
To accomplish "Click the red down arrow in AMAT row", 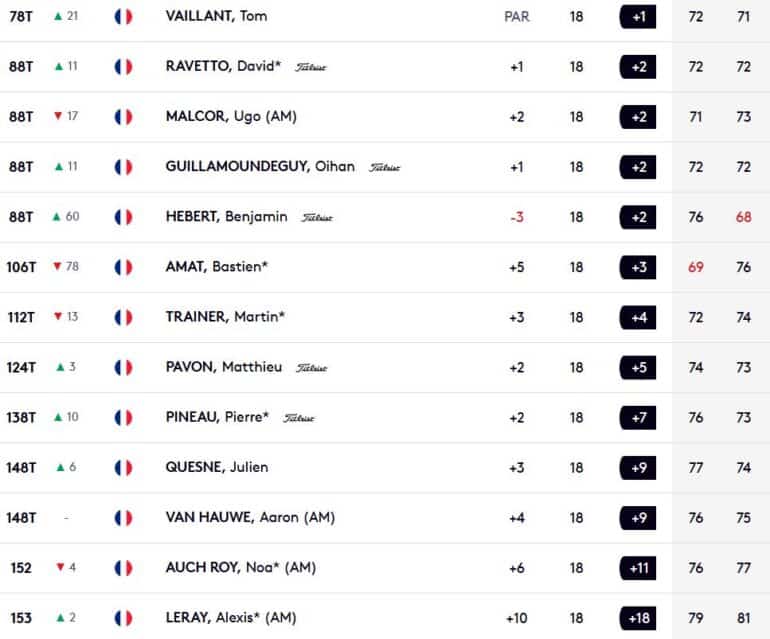I will [57, 266].
